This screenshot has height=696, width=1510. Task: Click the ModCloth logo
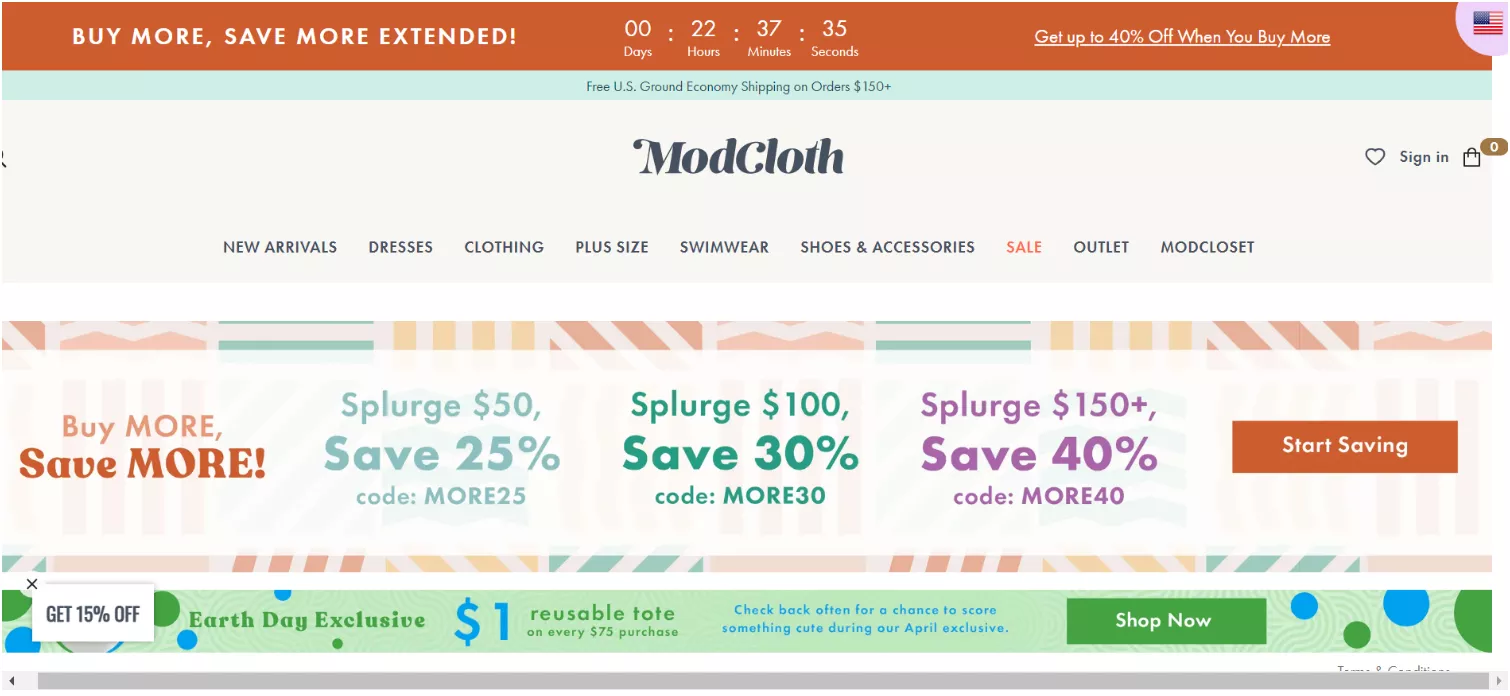tap(739, 157)
